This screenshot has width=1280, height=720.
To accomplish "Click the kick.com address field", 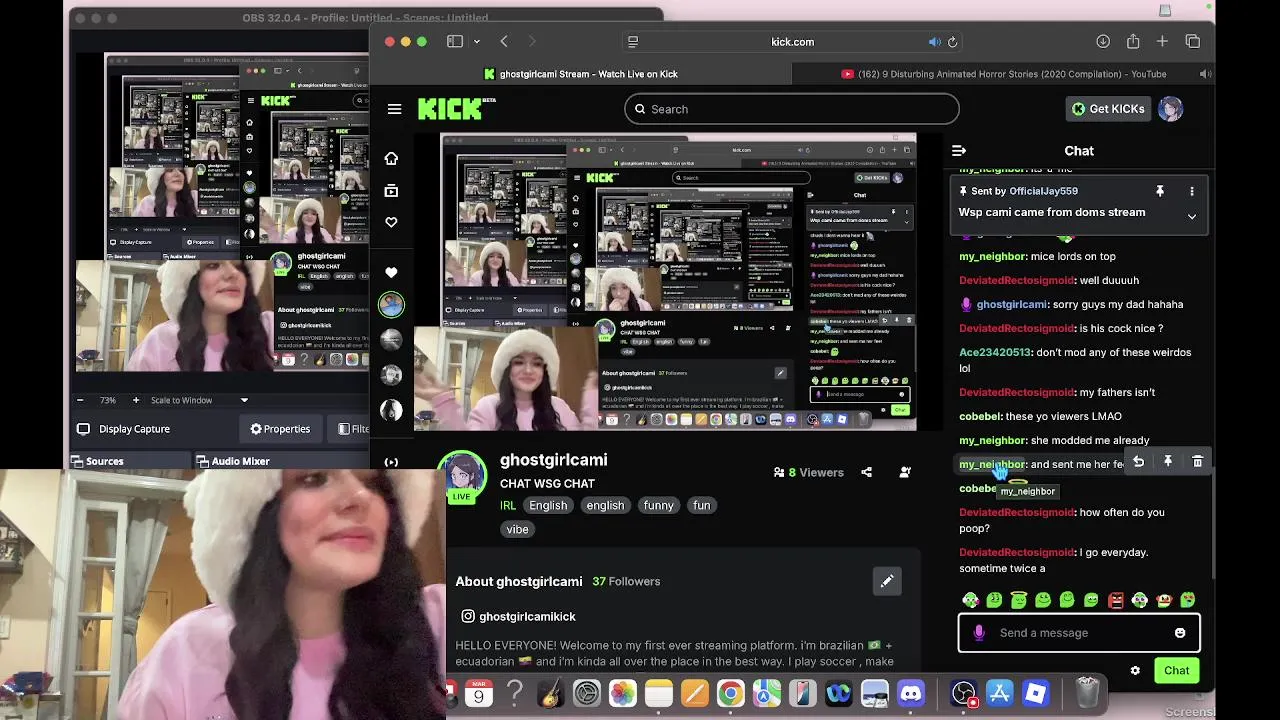I will pos(792,42).
